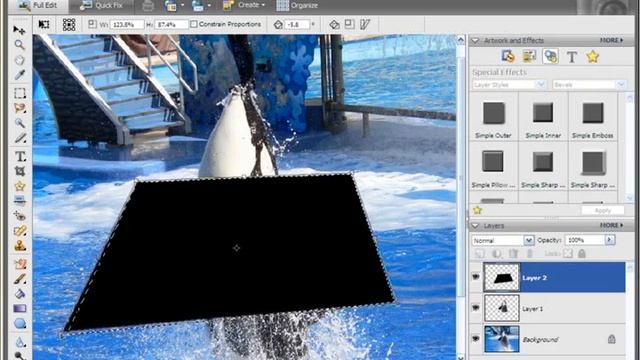This screenshot has height=360, width=640.
Task: Switch to the Full Edit tab
Action: [38, 5]
